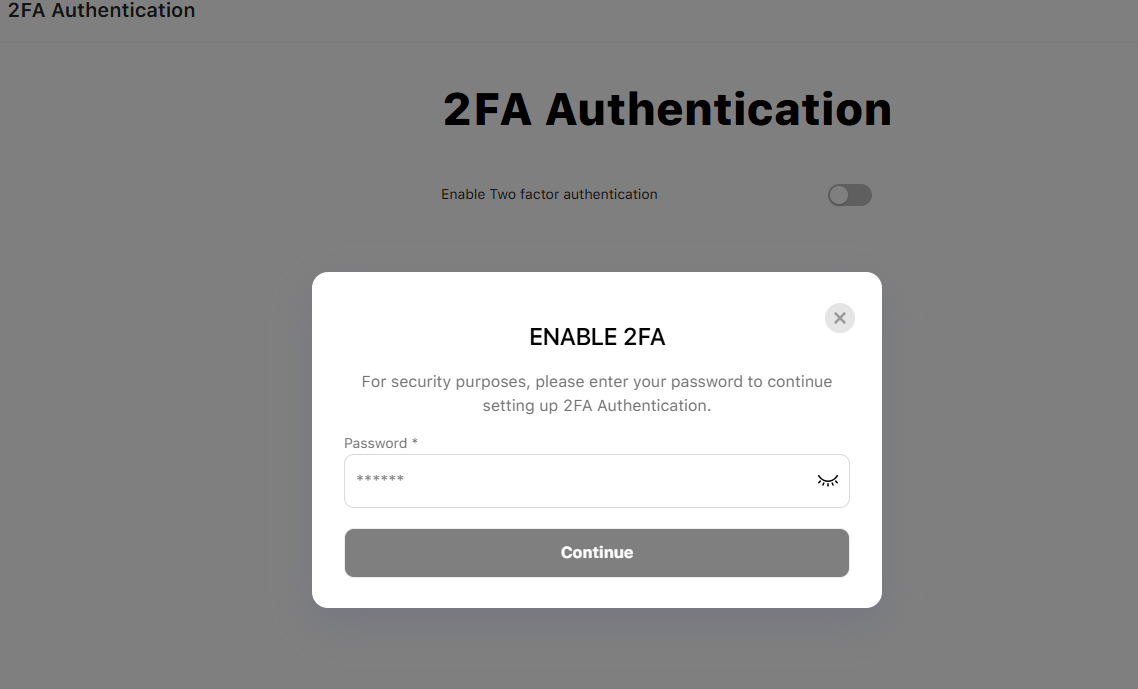Screen dimensions: 1138x689
Task: Click the top-left 2FA Authentication page title
Action: (x=102, y=11)
